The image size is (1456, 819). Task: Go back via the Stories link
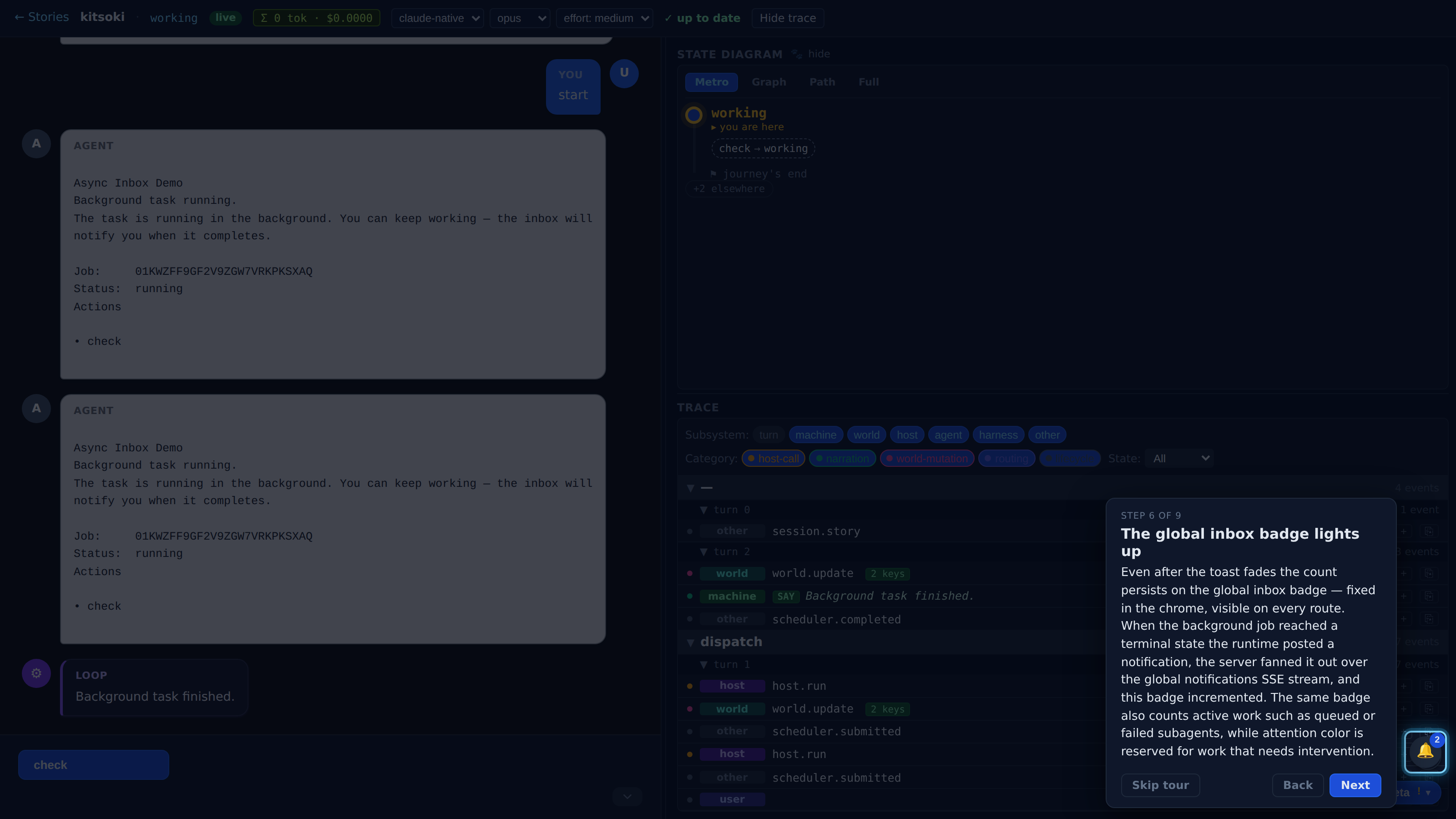tap(41, 17)
